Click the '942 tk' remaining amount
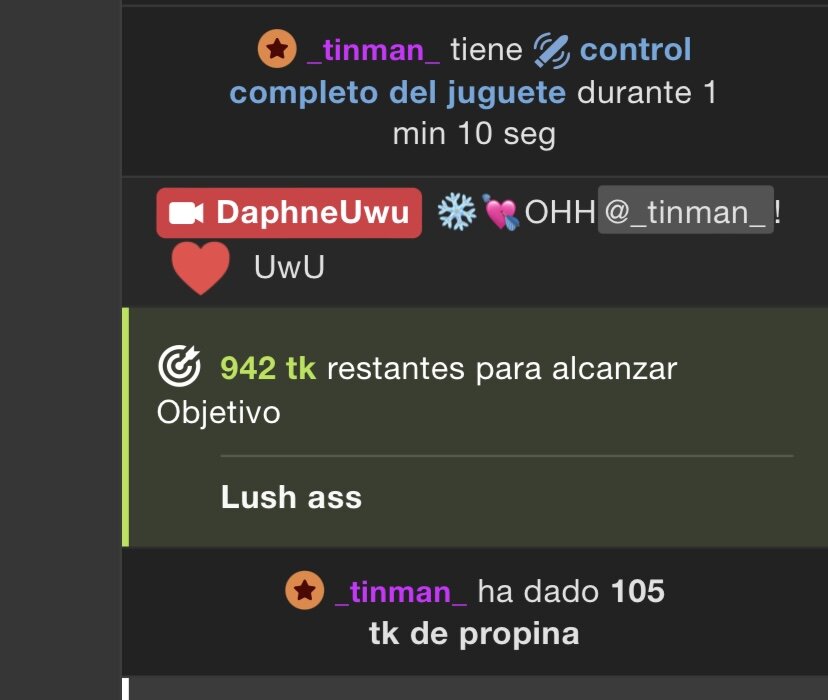 click(268, 368)
